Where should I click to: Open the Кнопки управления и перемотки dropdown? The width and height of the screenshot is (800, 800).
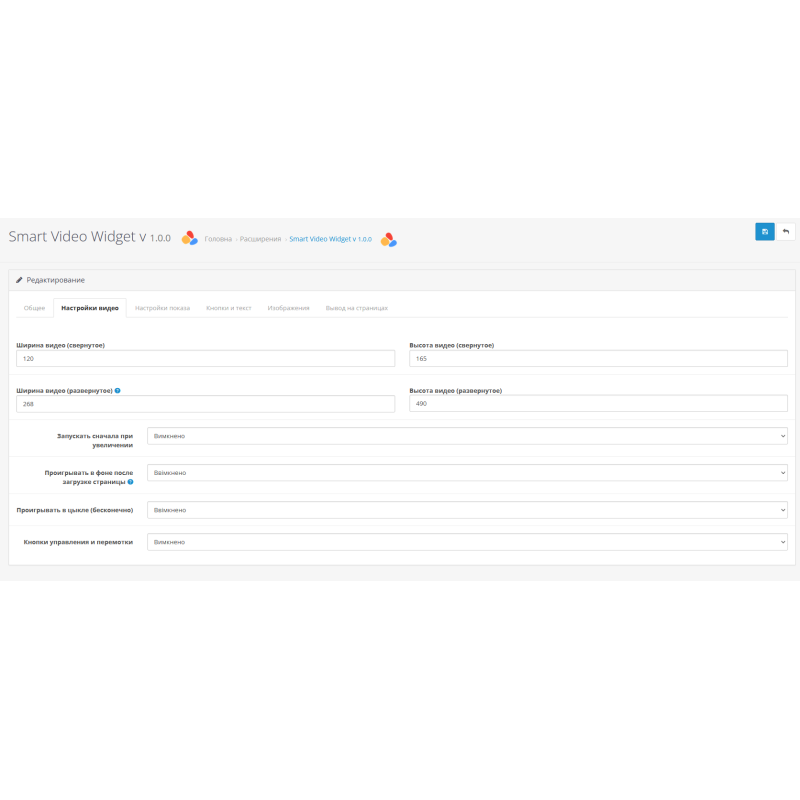click(465, 541)
